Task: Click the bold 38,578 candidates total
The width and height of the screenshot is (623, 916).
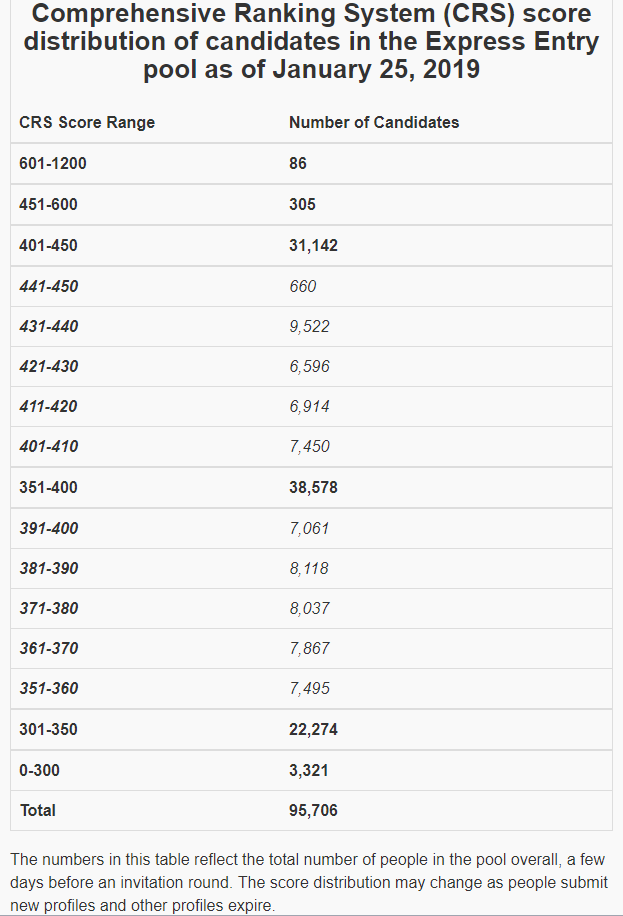Action: click(313, 487)
